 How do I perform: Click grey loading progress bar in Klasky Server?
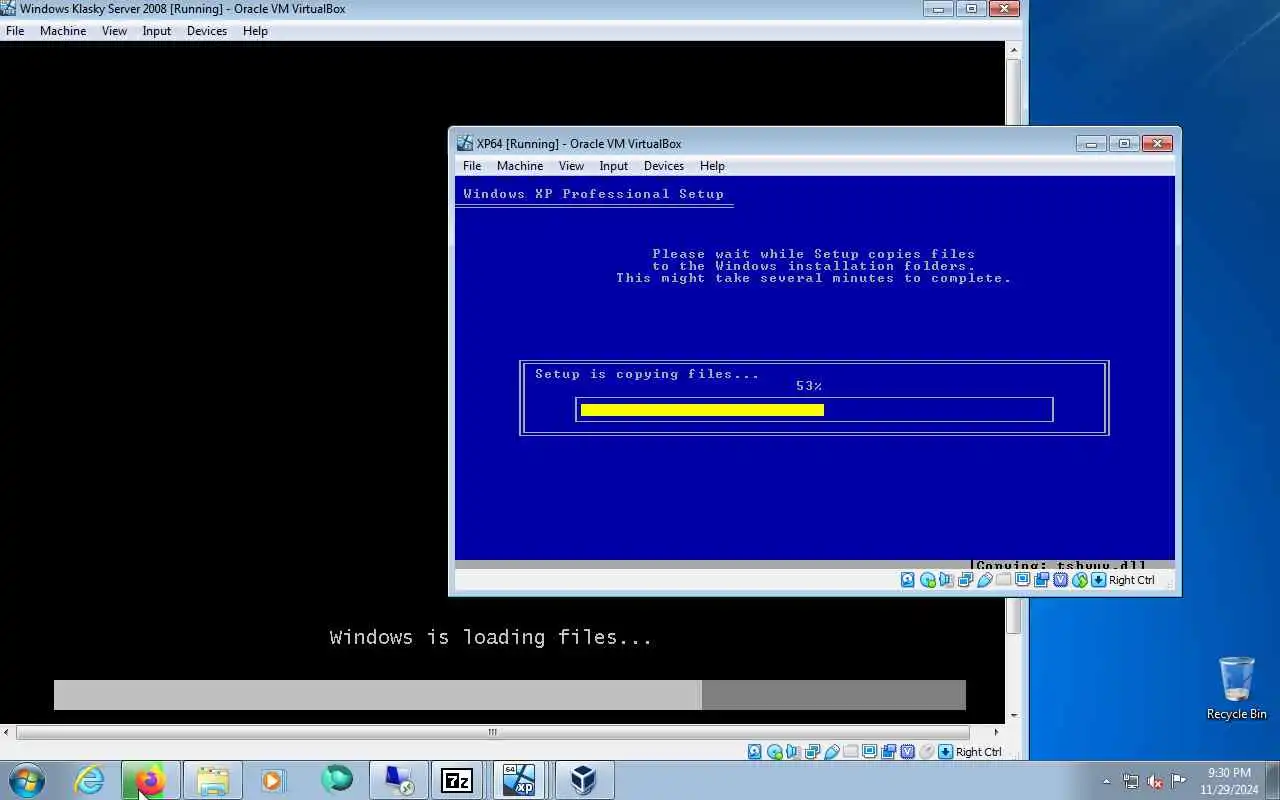[510, 695]
